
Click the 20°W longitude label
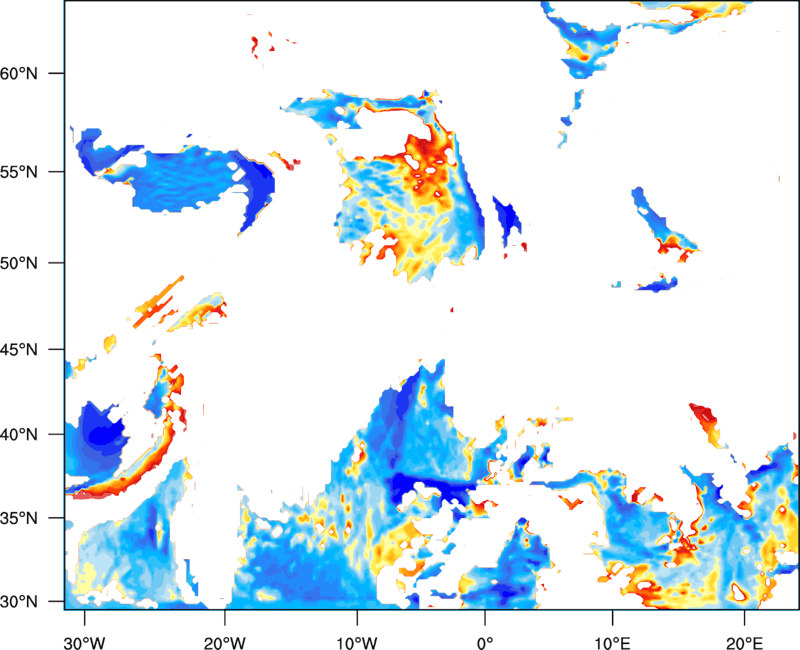click(x=225, y=643)
